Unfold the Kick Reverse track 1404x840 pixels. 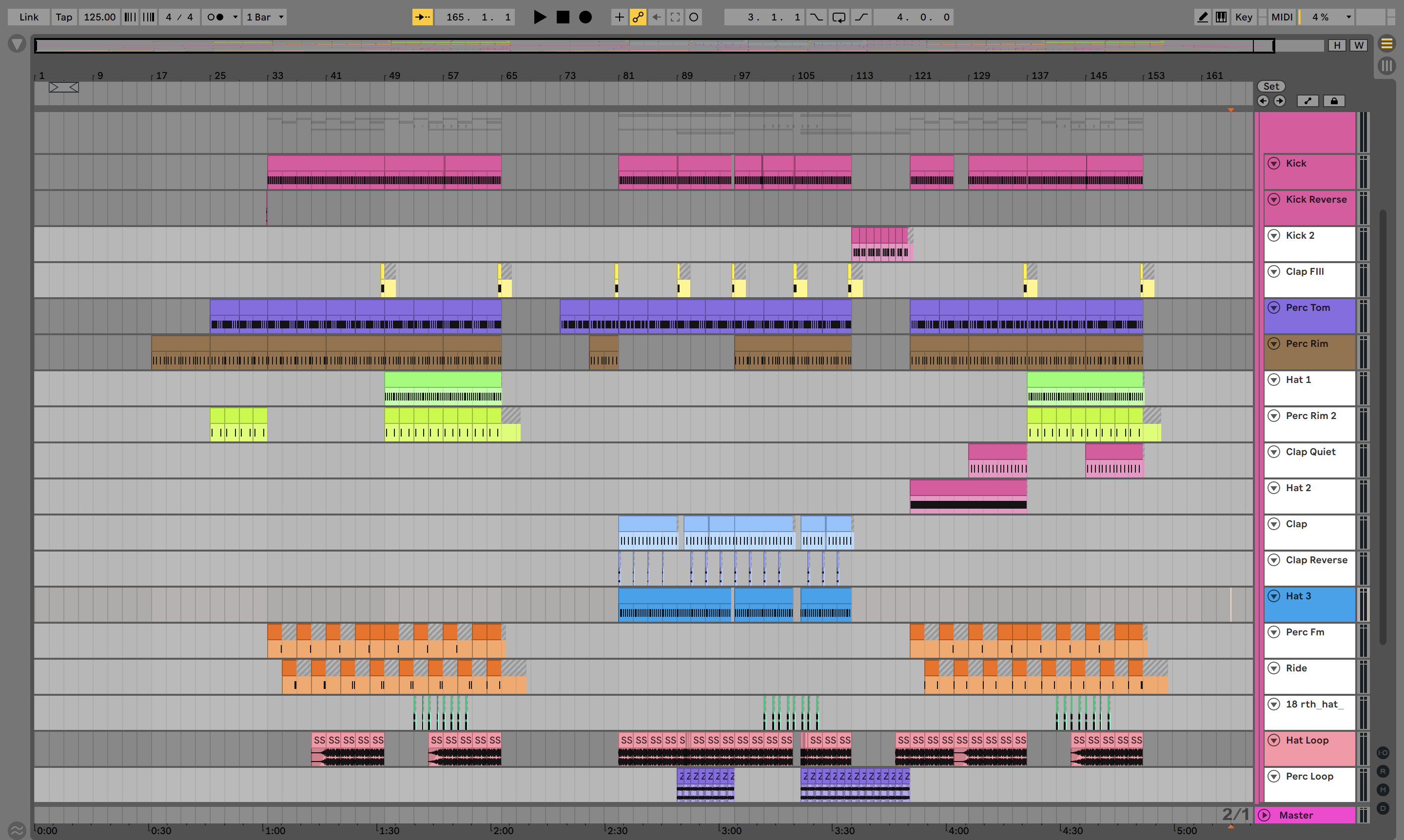1273,199
